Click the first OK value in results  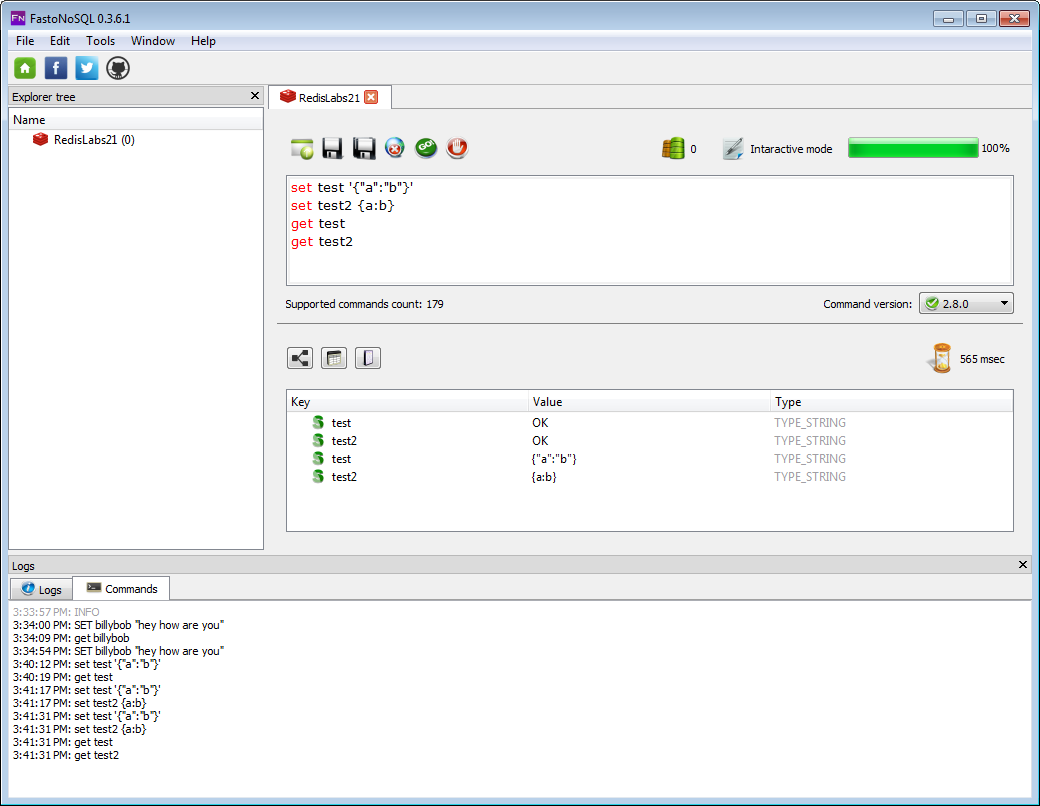coord(540,423)
